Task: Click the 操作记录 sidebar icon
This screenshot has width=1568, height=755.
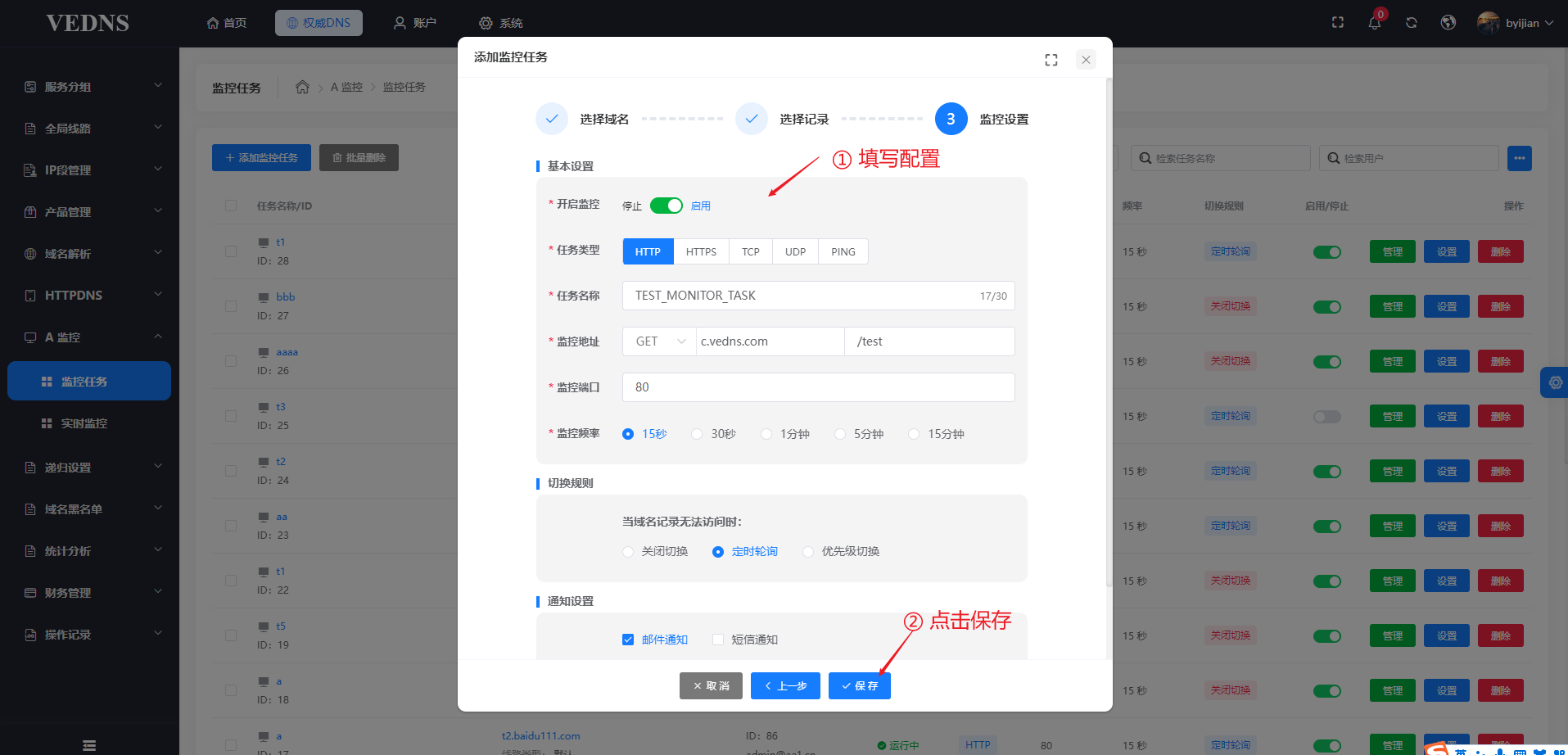Action: (30, 635)
